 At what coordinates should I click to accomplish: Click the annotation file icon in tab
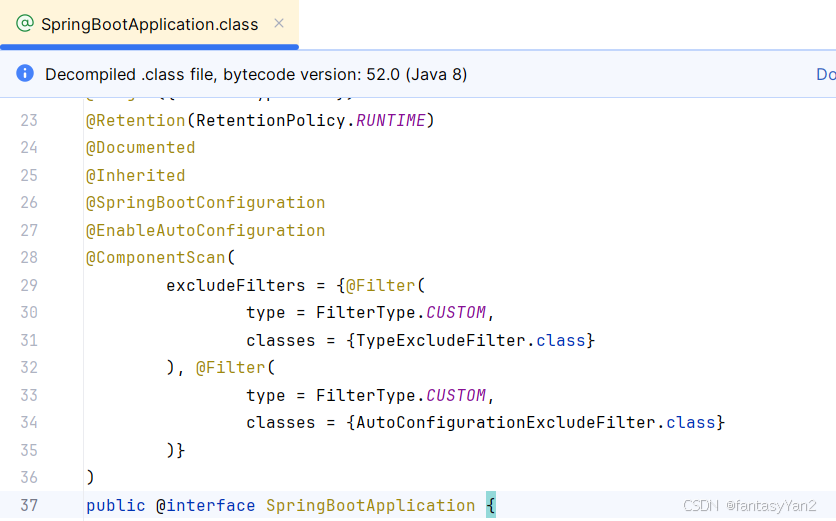(x=25, y=23)
